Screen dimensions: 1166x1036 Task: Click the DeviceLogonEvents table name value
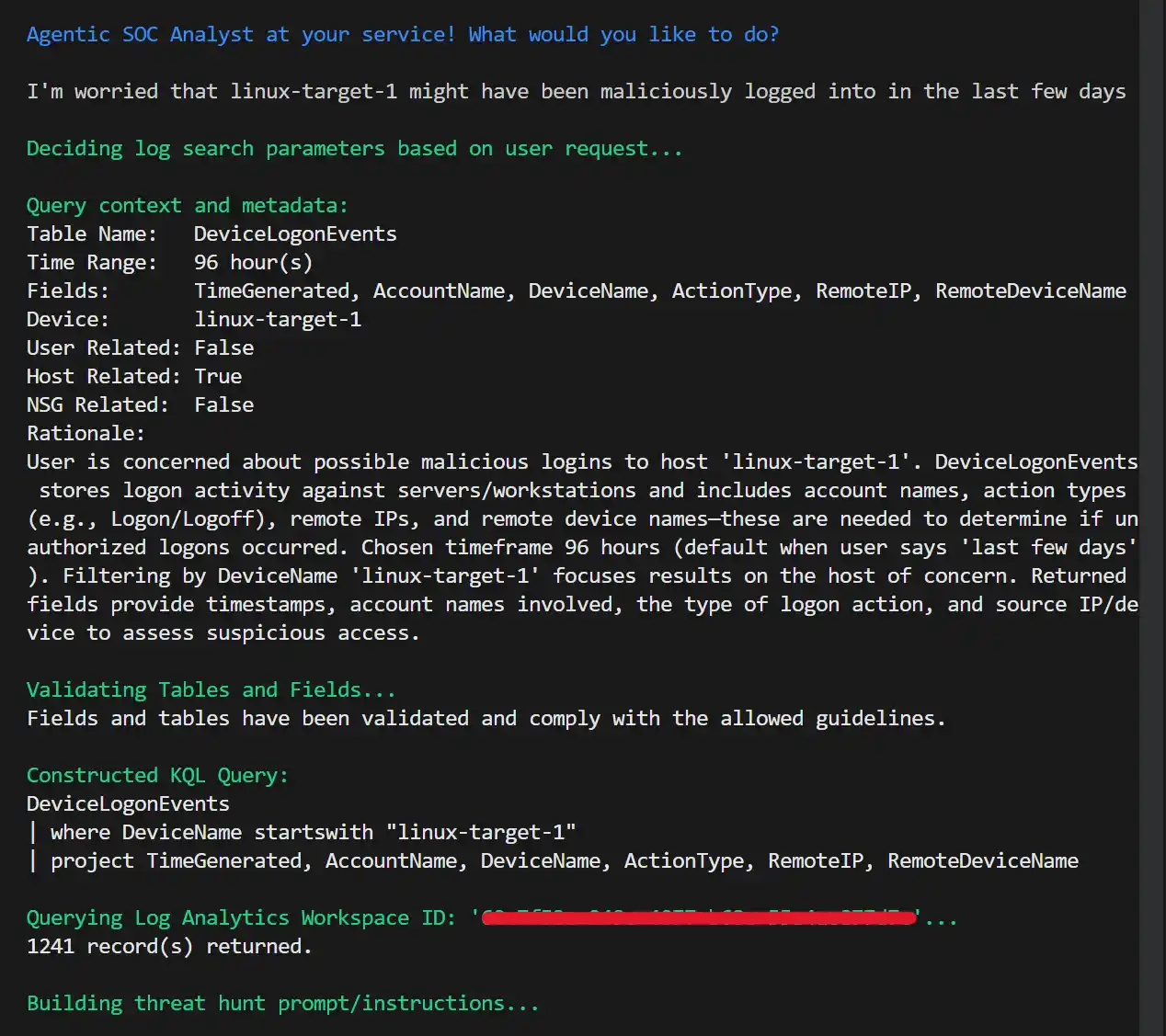point(295,234)
